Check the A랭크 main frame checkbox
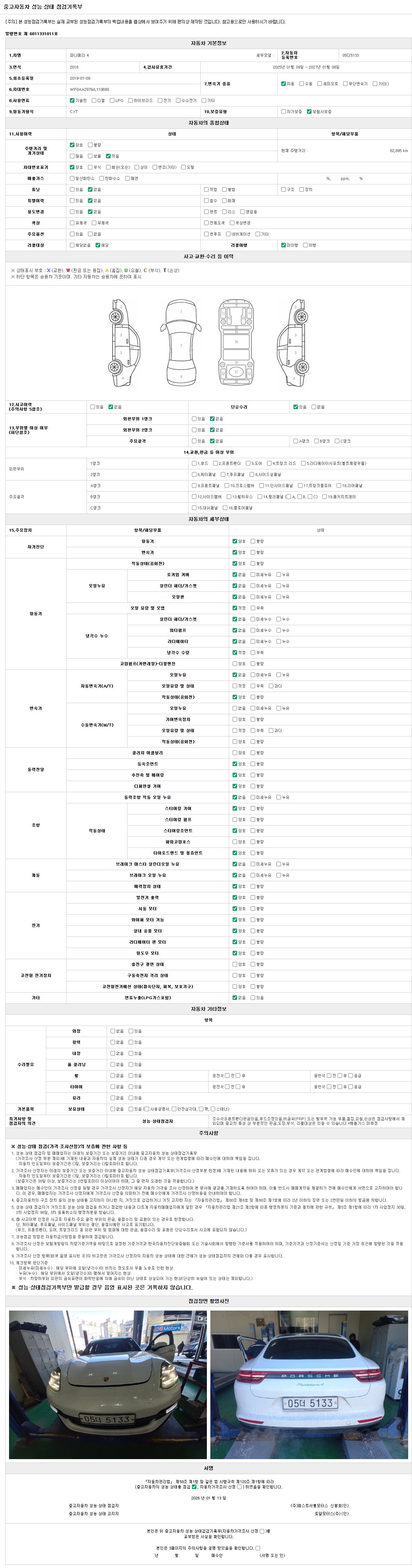The width and height of the screenshot is (412, 1568). tap(295, 441)
